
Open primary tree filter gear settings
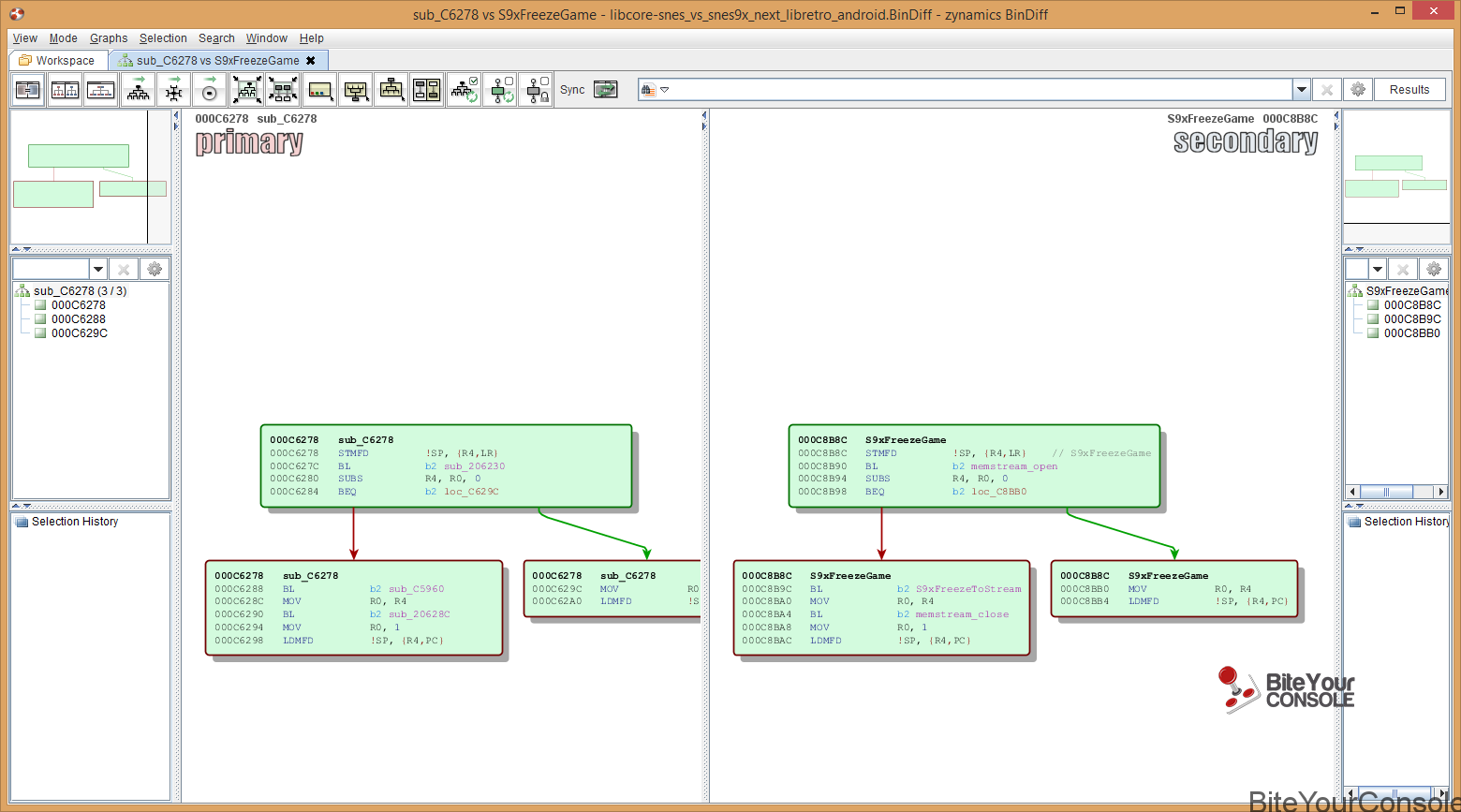click(155, 269)
